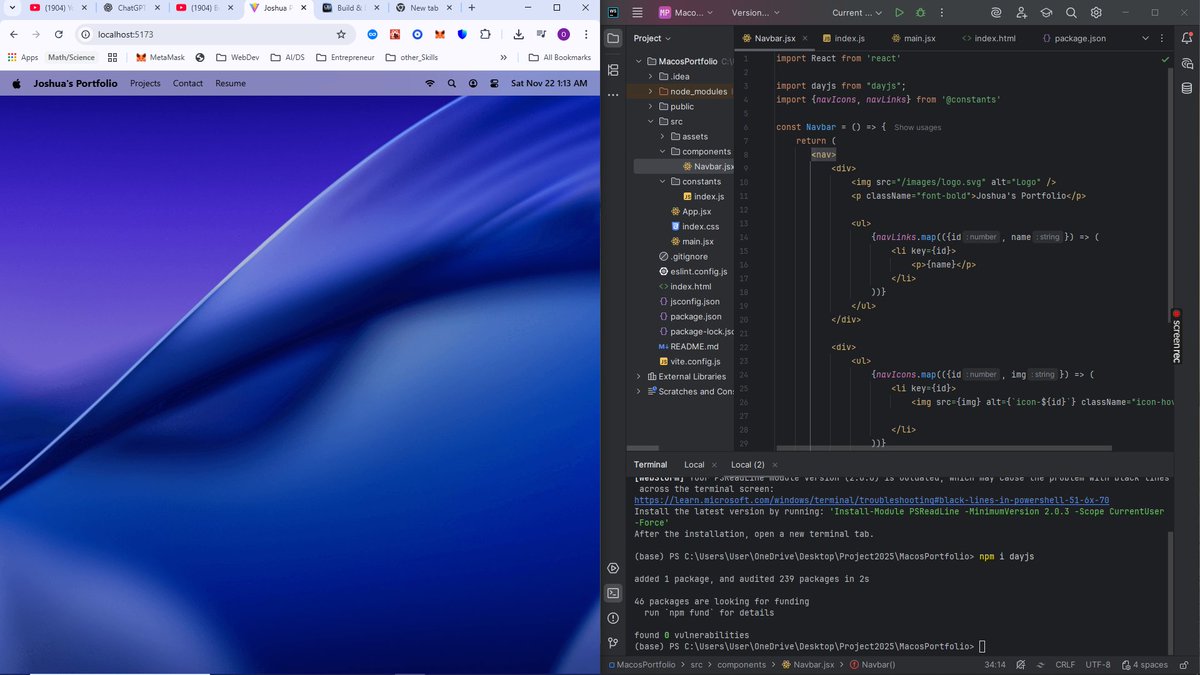Click the Wi-Fi icon in portfolio navbar

click(x=430, y=83)
